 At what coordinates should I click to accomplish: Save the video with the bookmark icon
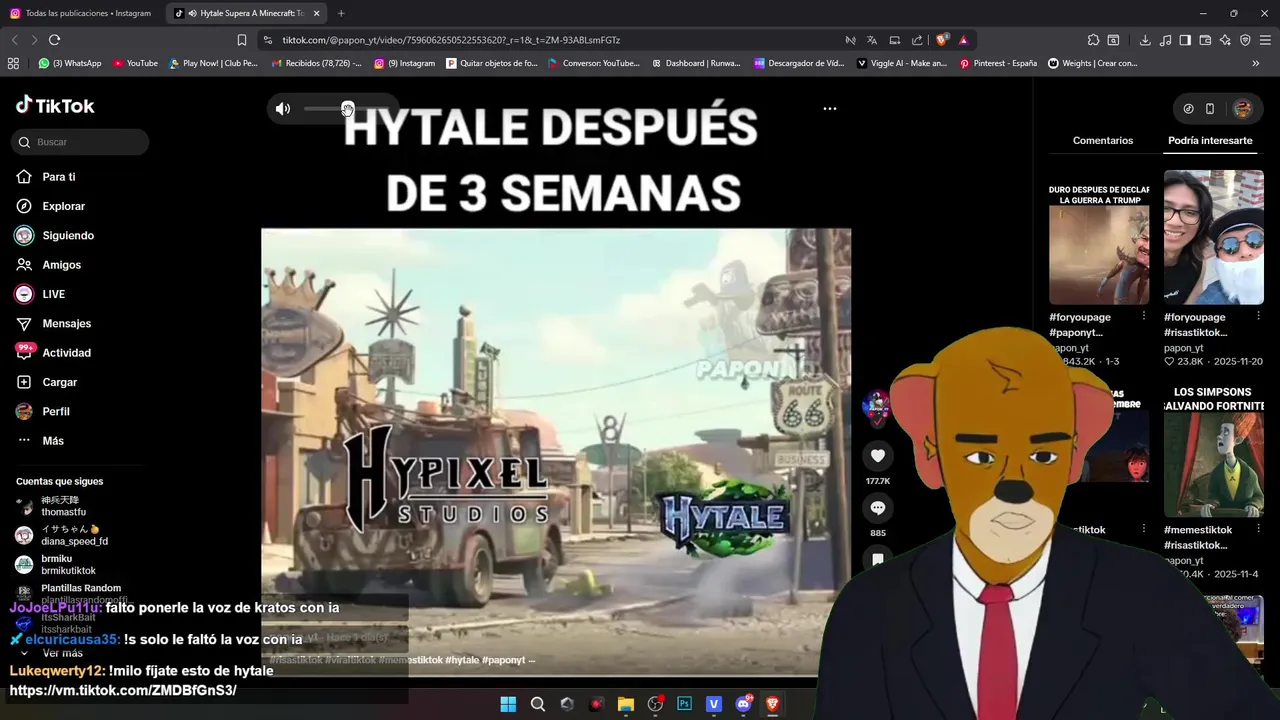(877, 559)
